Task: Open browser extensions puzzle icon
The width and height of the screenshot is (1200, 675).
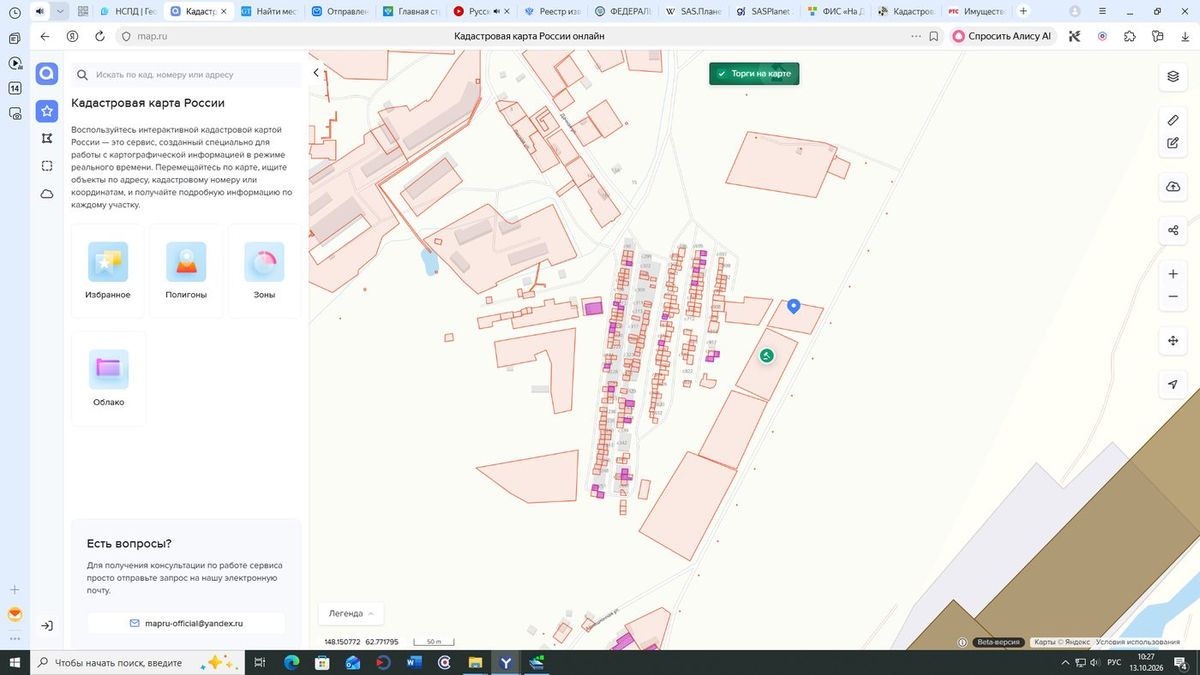Action: 1129,36
